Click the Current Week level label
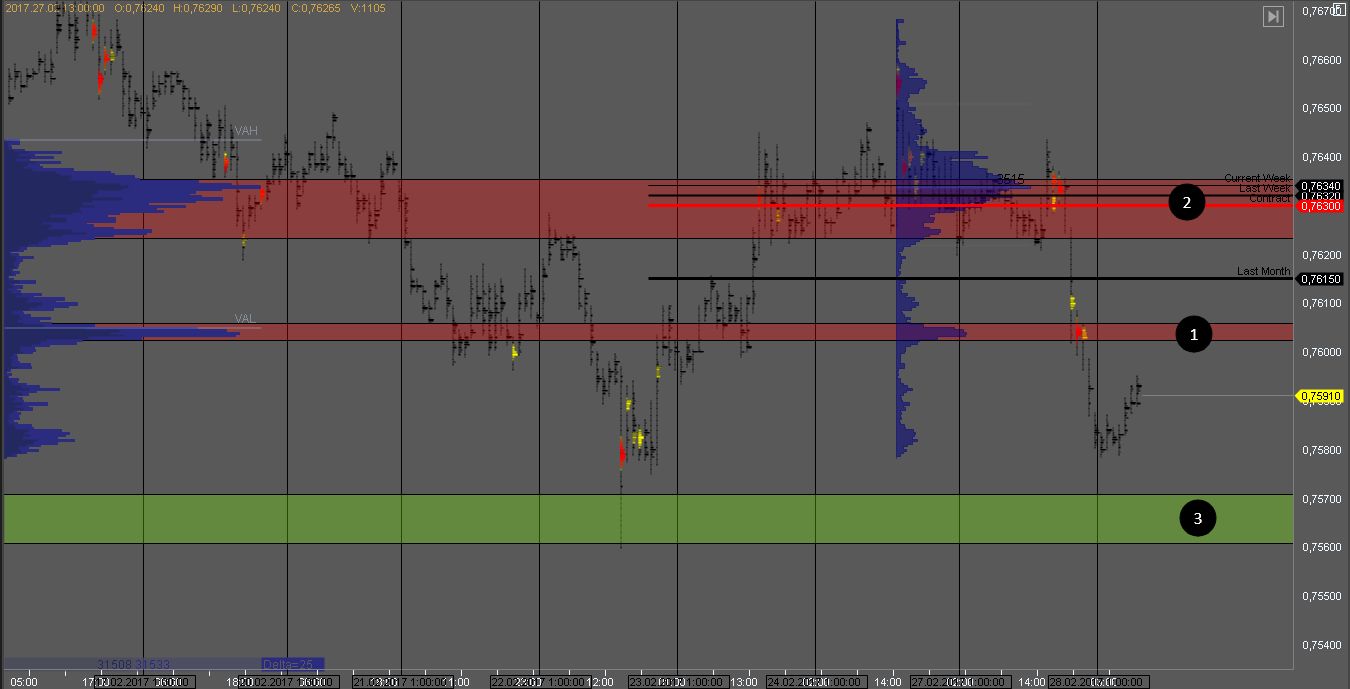 (1257, 178)
